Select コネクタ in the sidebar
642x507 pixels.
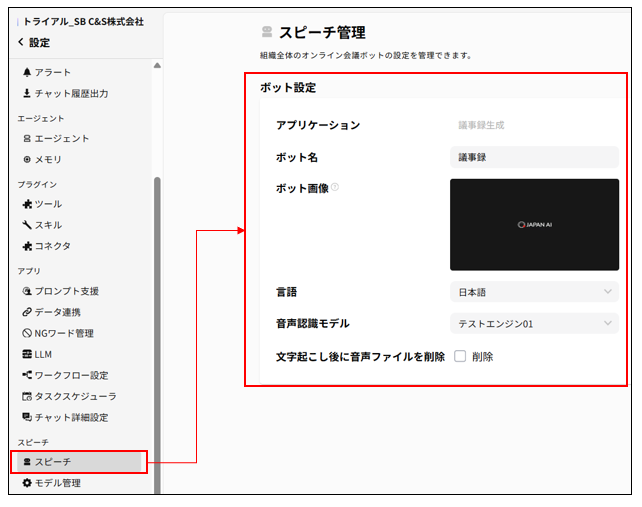53,246
